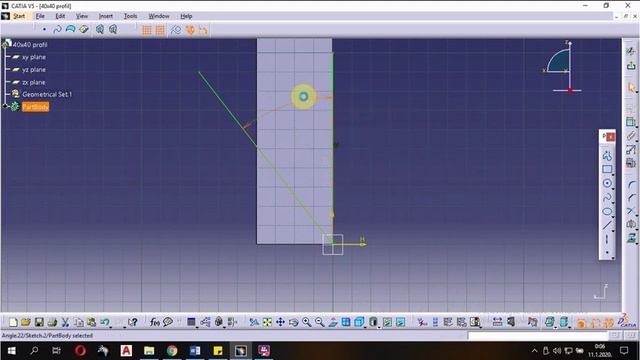
Task: Open the Start menu in CATIA
Action: [19, 16]
